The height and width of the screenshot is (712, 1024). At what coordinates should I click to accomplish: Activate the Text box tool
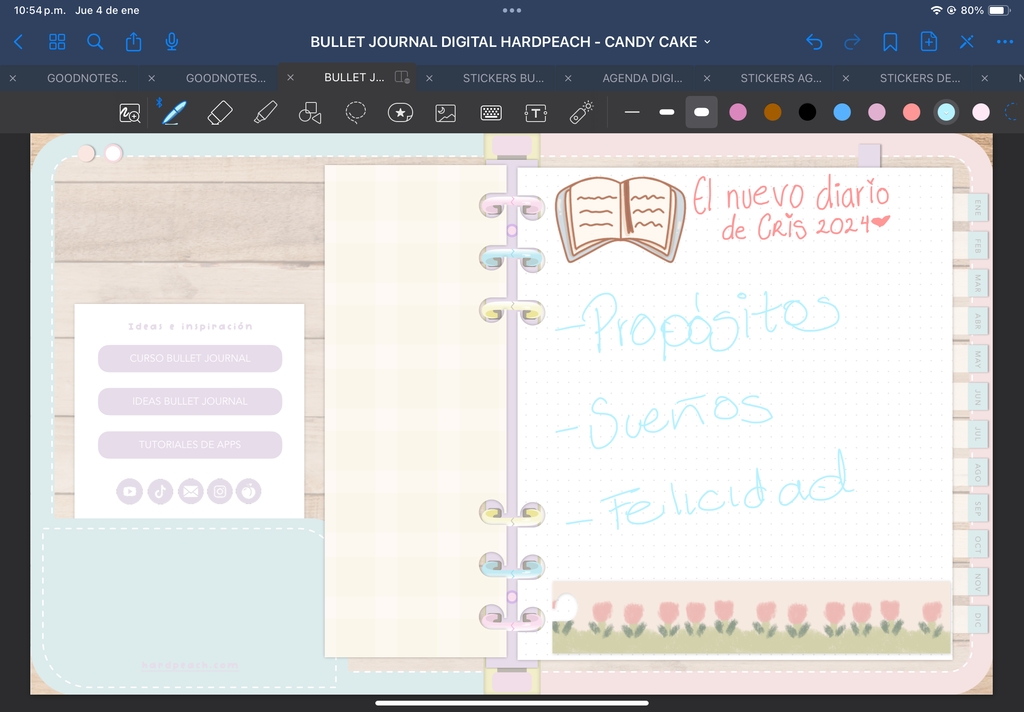[536, 113]
